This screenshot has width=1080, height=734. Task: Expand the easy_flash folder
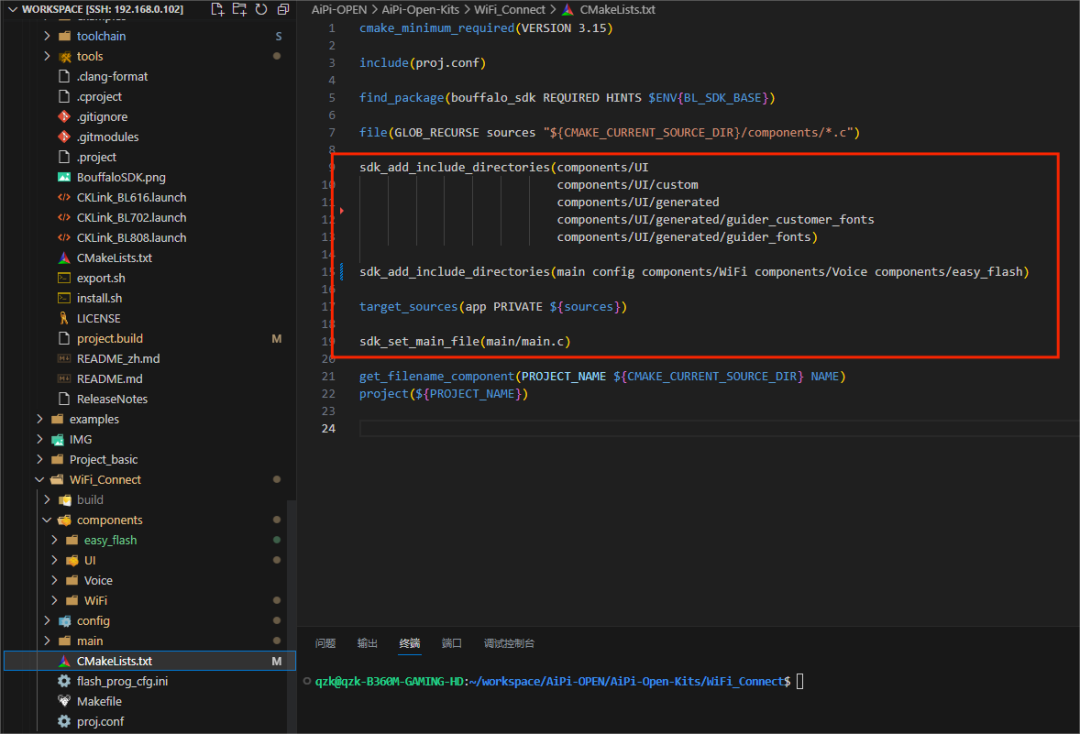coord(110,540)
